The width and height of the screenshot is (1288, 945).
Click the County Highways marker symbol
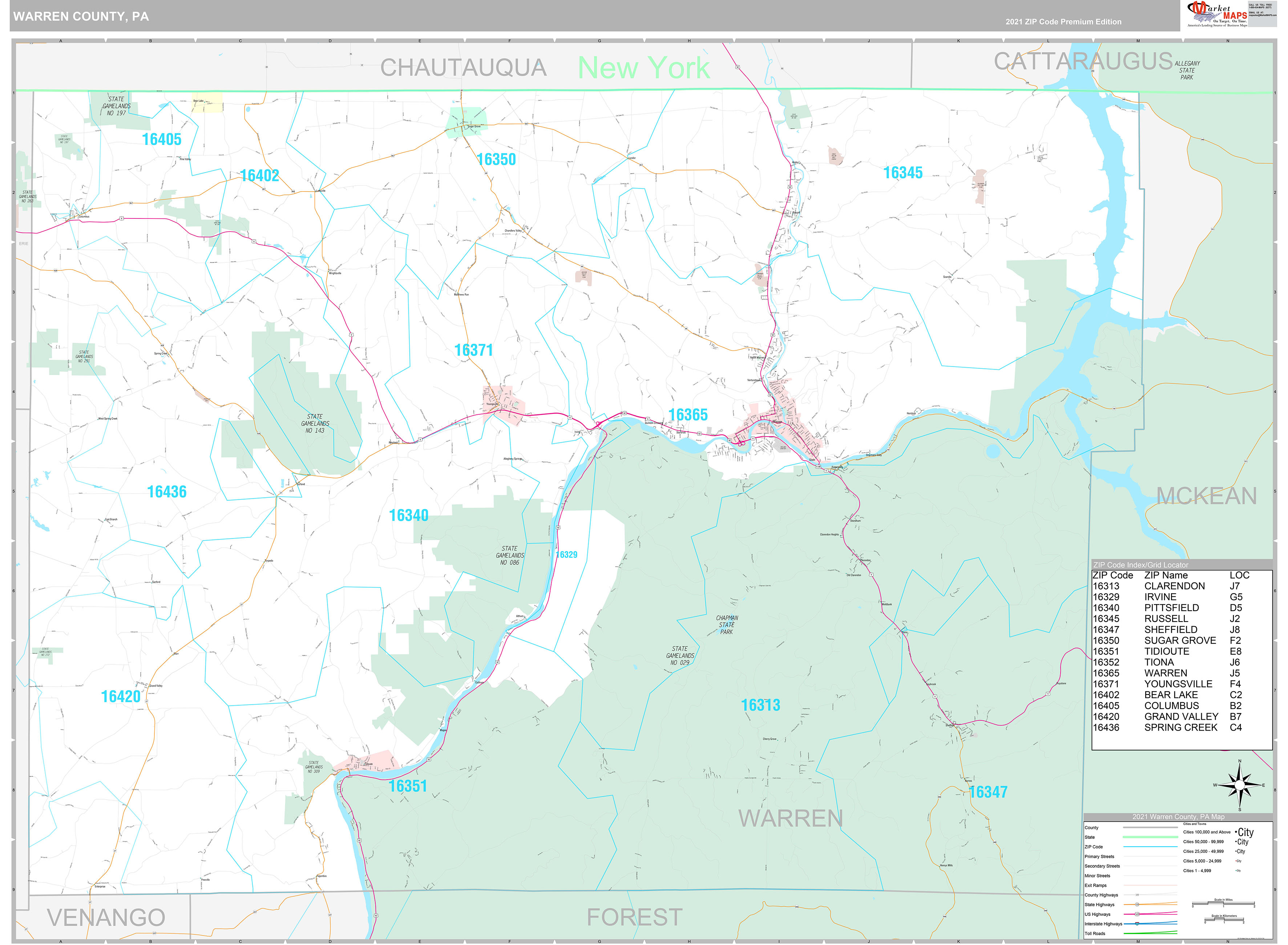(1137, 895)
